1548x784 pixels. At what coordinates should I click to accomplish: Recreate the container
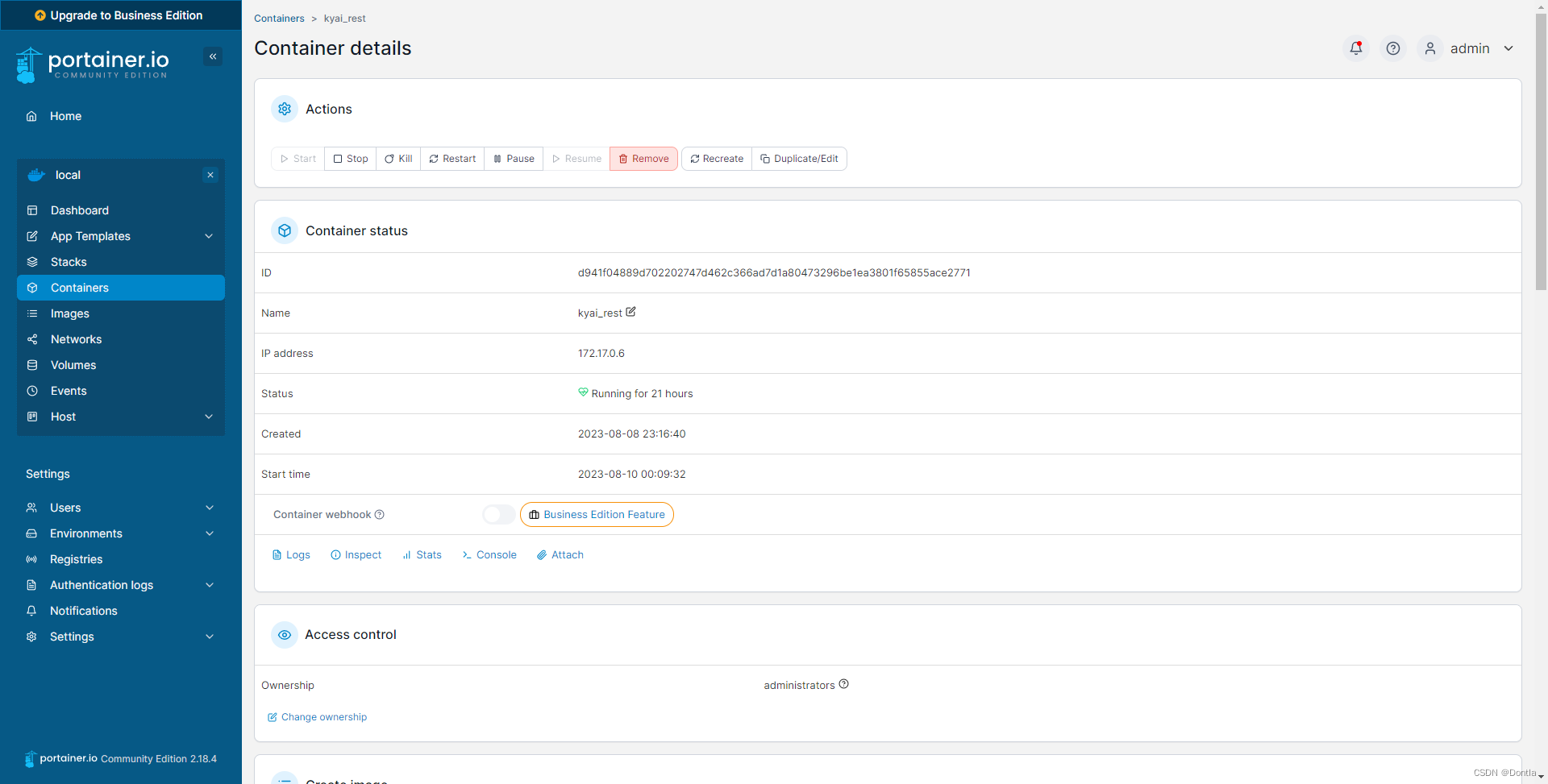[x=717, y=159]
